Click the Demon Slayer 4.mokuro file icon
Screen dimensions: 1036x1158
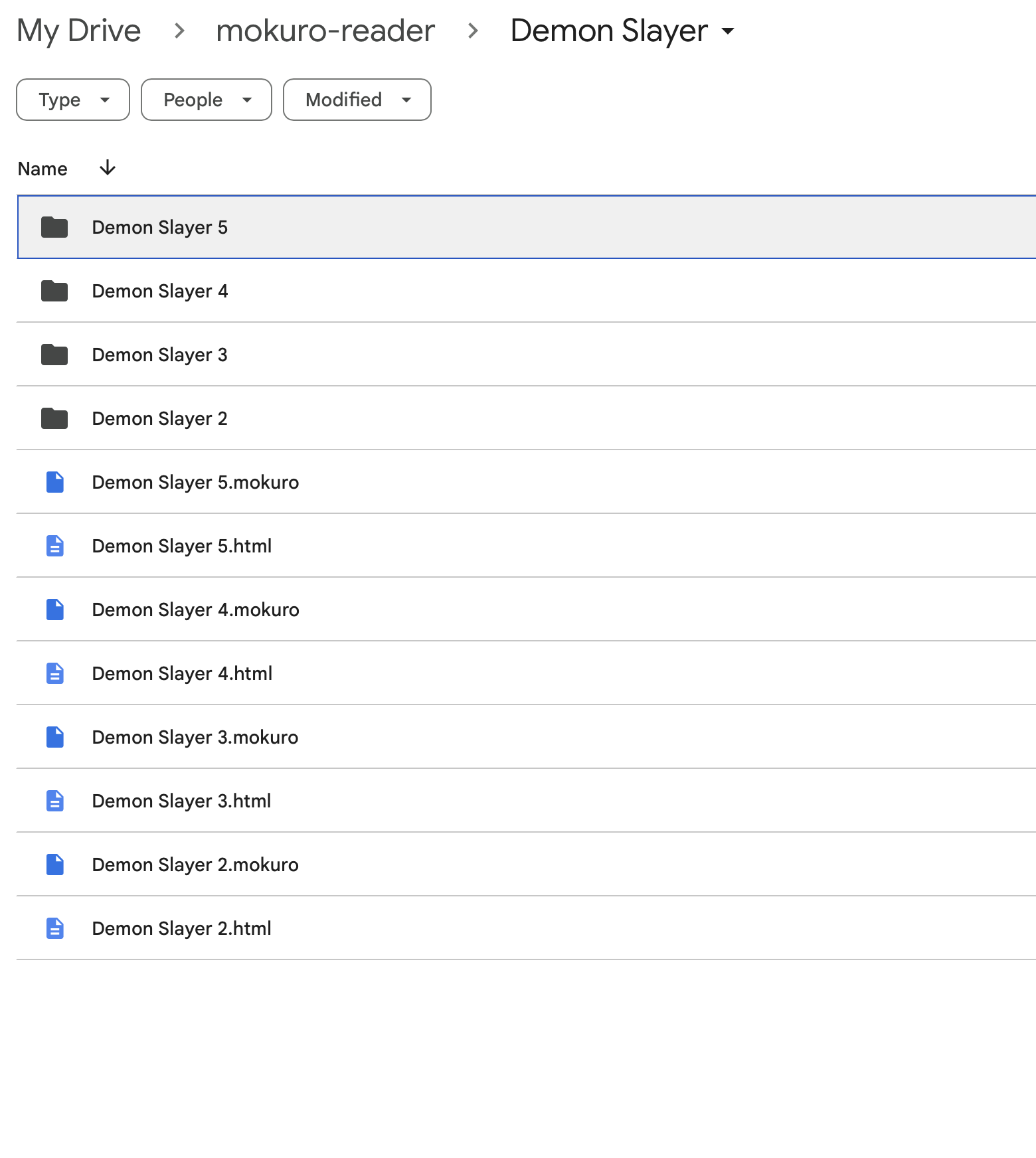[x=55, y=610]
